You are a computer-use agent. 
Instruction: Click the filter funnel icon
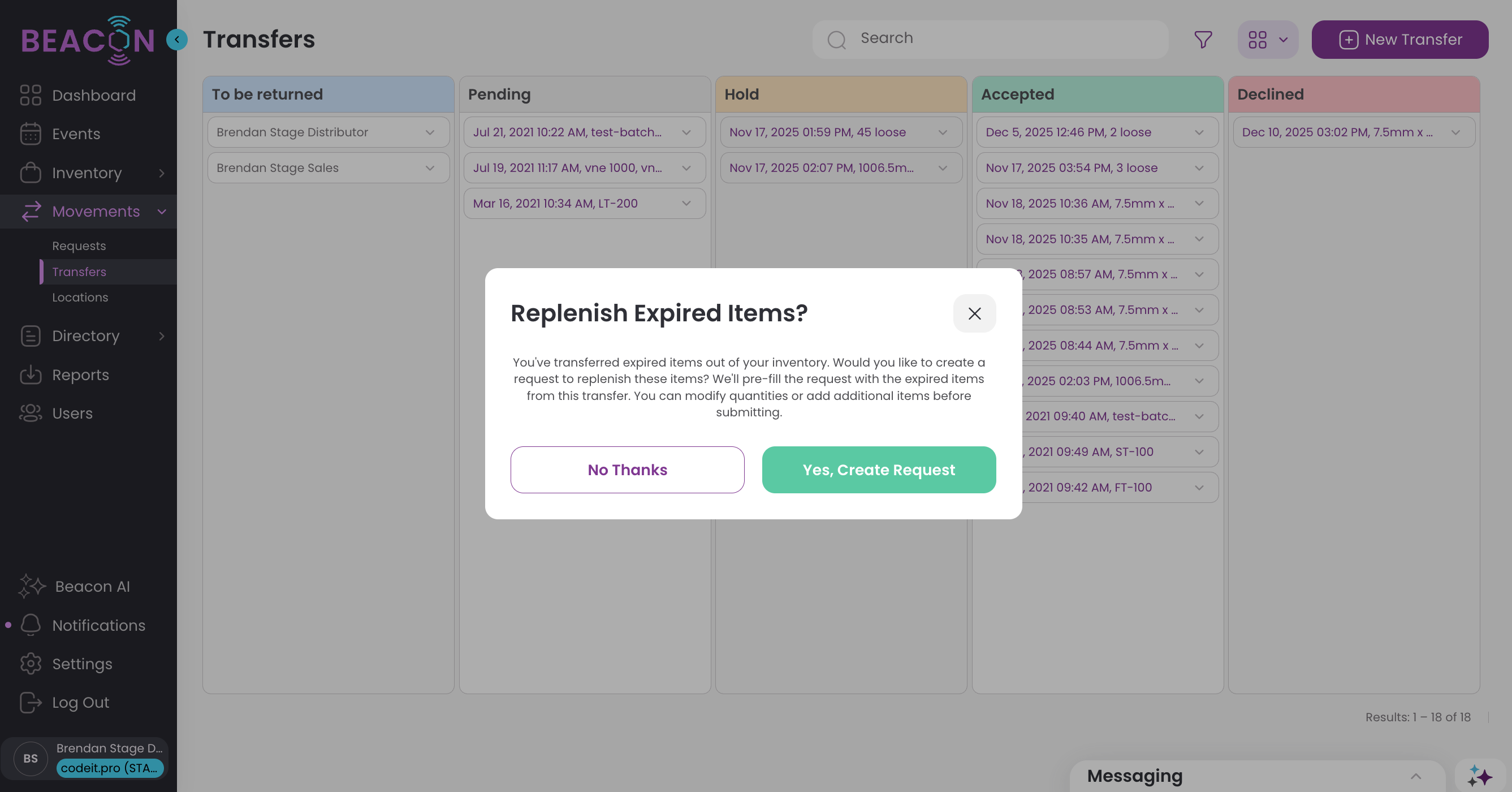(1203, 40)
